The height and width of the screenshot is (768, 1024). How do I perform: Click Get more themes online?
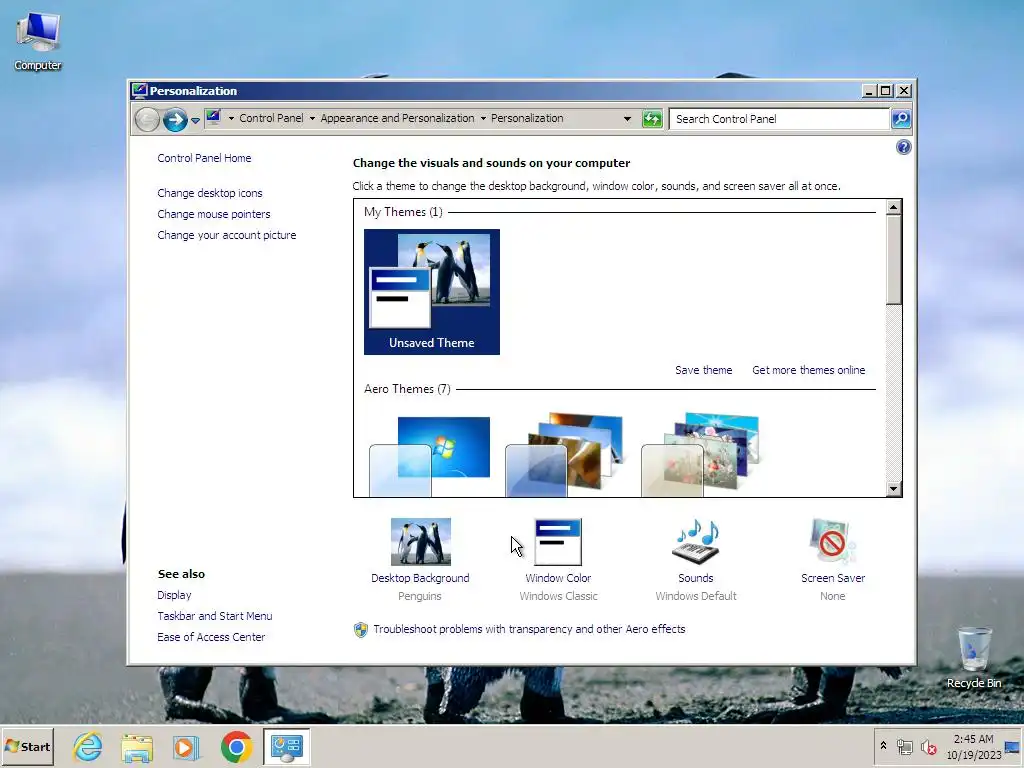click(808, 370)
